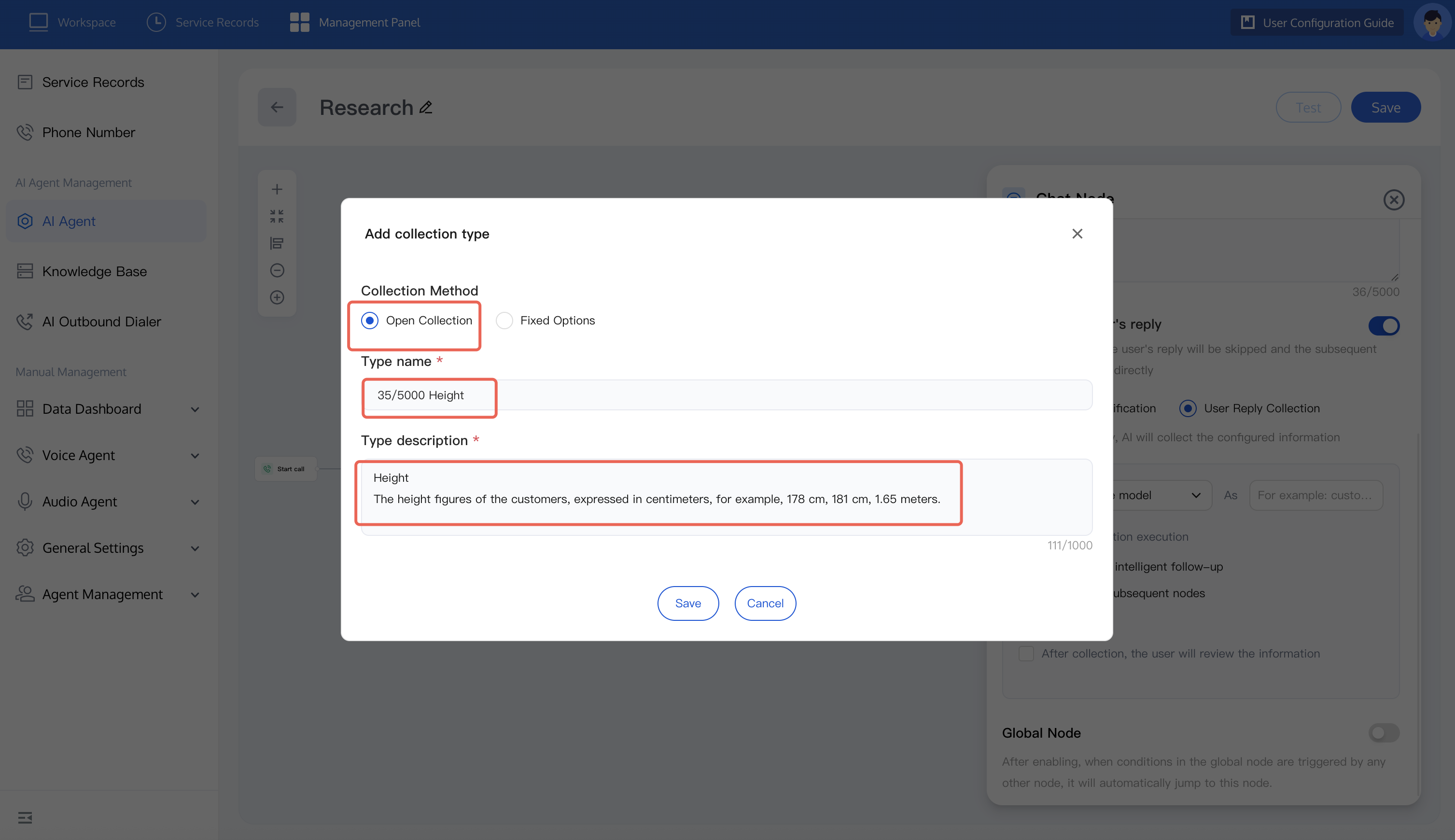Click the zoom out minus circle icon
The image size is (1455, 840).
point(277,270)
